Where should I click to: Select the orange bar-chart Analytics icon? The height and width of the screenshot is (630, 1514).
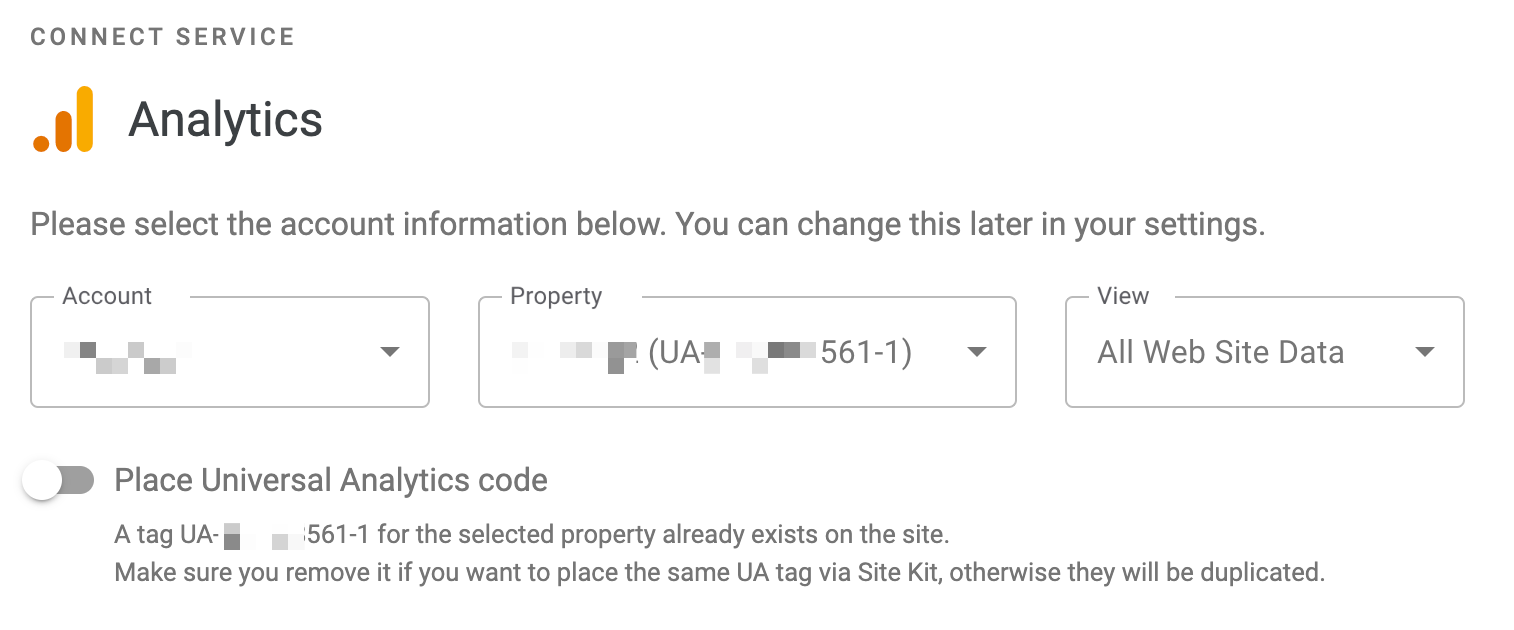(x=63, y=117)
